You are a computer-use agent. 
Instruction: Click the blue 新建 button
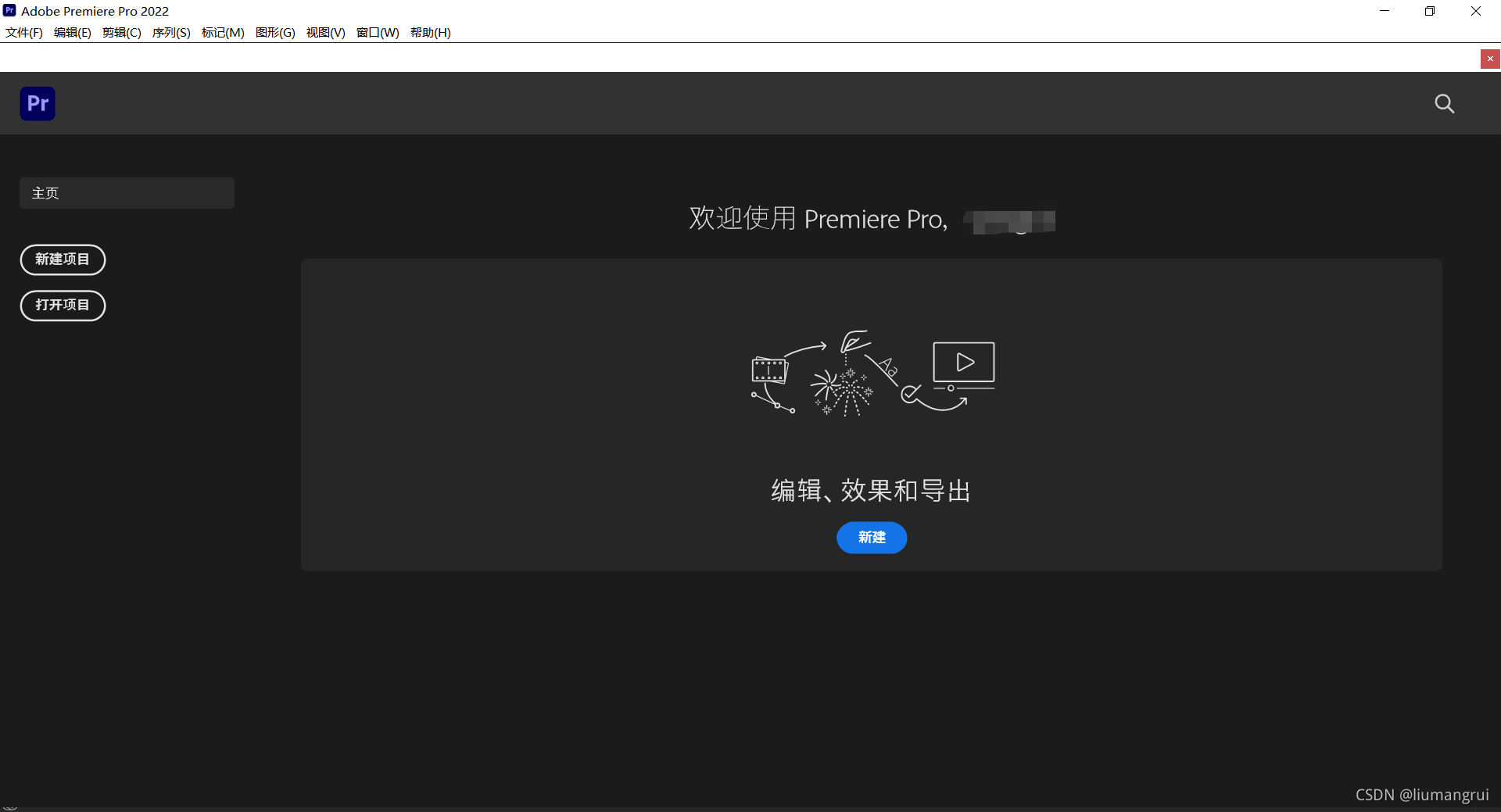(x=872, y=538)
